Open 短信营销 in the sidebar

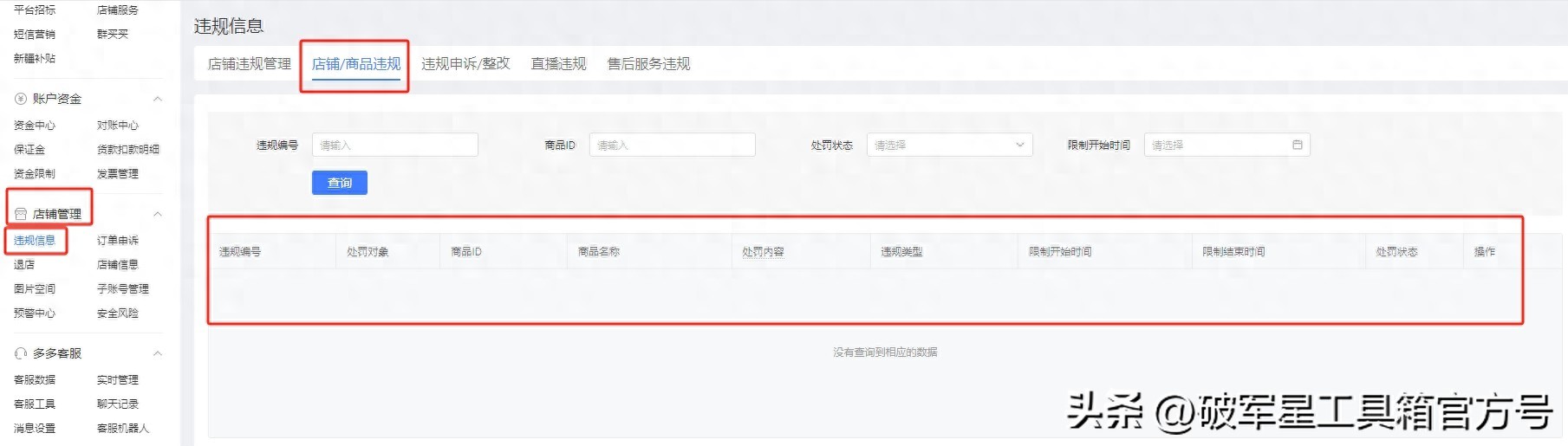pyautogui.click(x=35, y=35)
